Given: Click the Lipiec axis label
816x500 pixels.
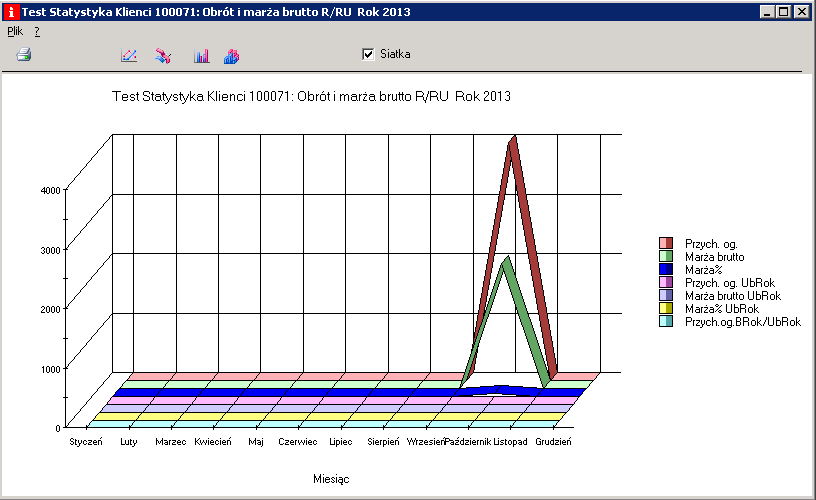Looking at the screenshot, I should tap(340, 442).
